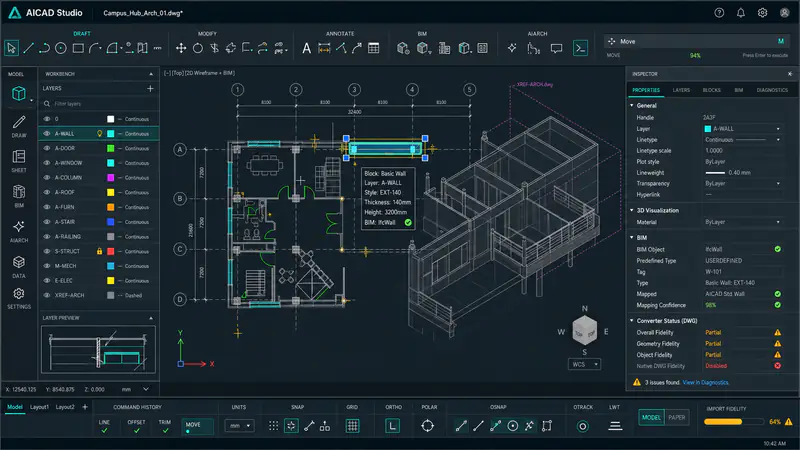Screen dimensions: 800x450
Task: Insert a Table from Annotate group
Action: click(x=373, y=48)
